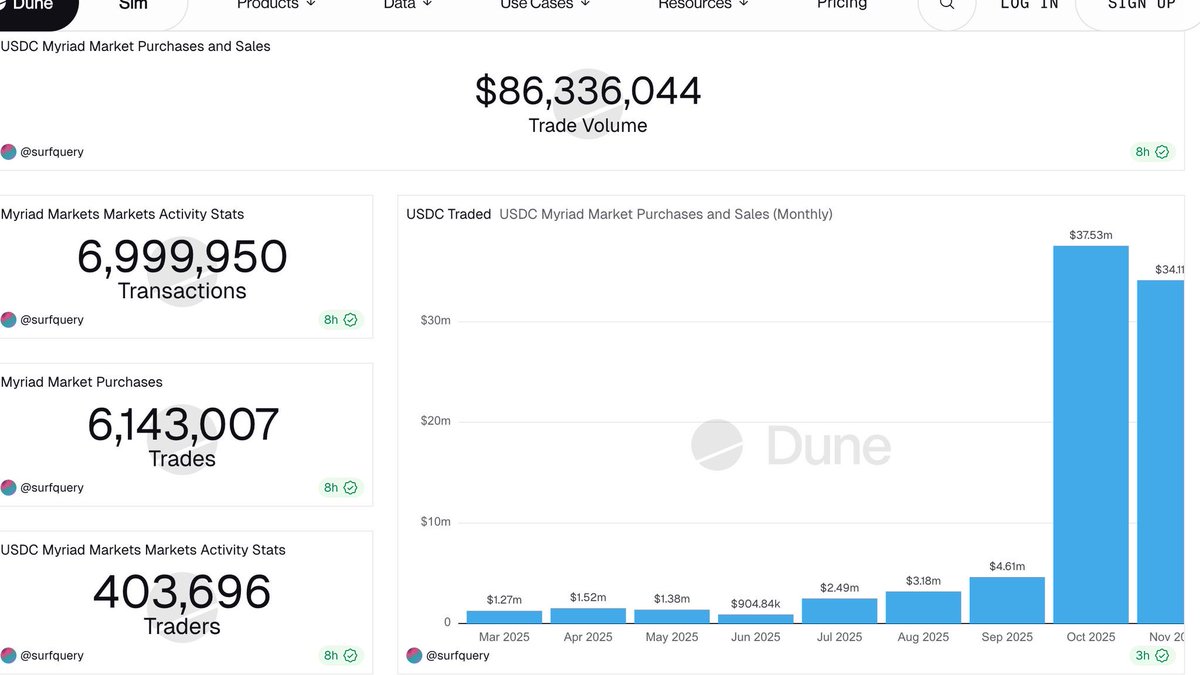Open USDC Myriad Markets Markets Activity Stats title
The width and height of the screenshot is (1200, 675).
pyautogui.click(x=143, y=550)
